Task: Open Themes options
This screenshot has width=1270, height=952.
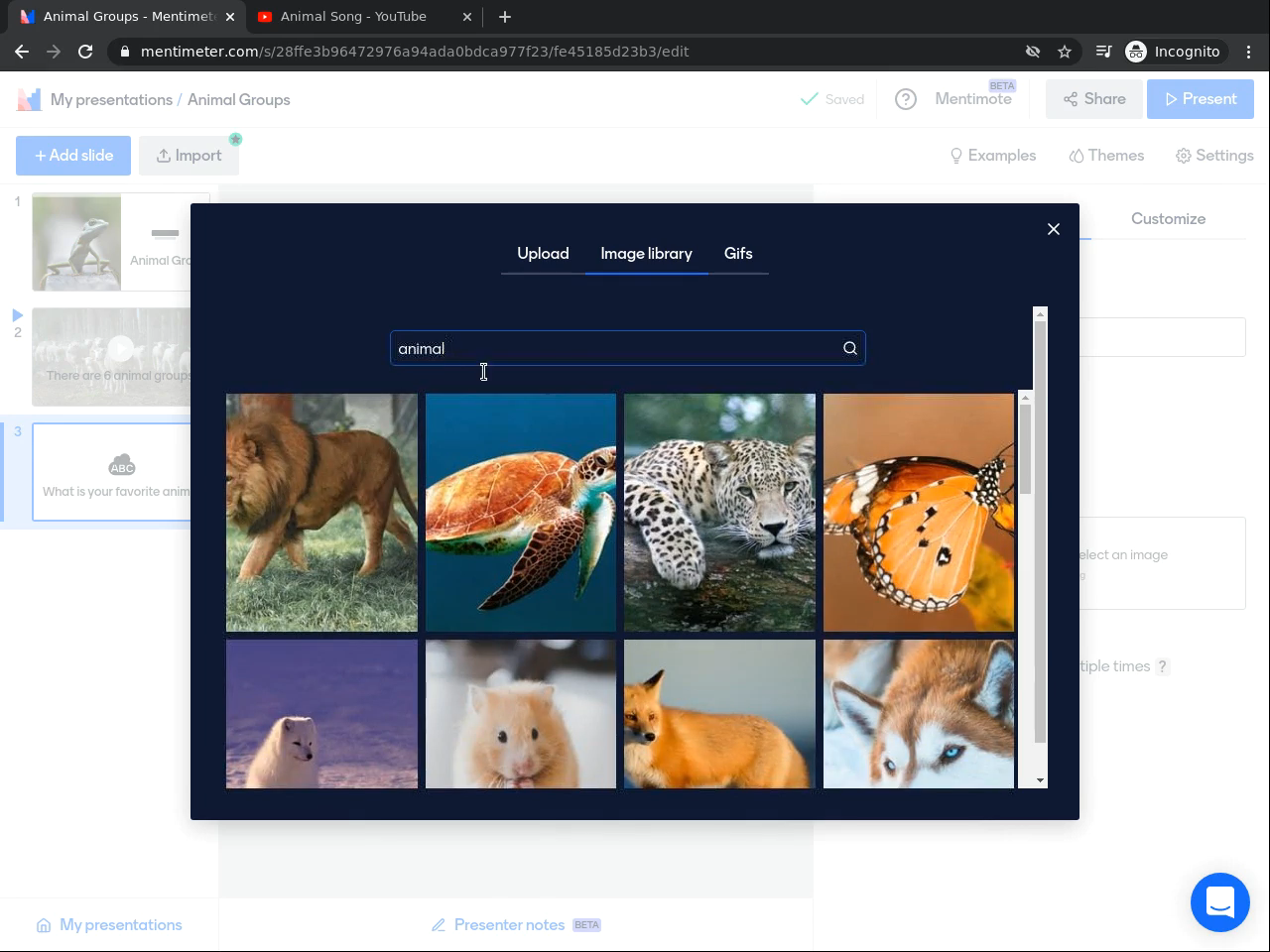Action: pyautogui.click(x=1106, y=156)
